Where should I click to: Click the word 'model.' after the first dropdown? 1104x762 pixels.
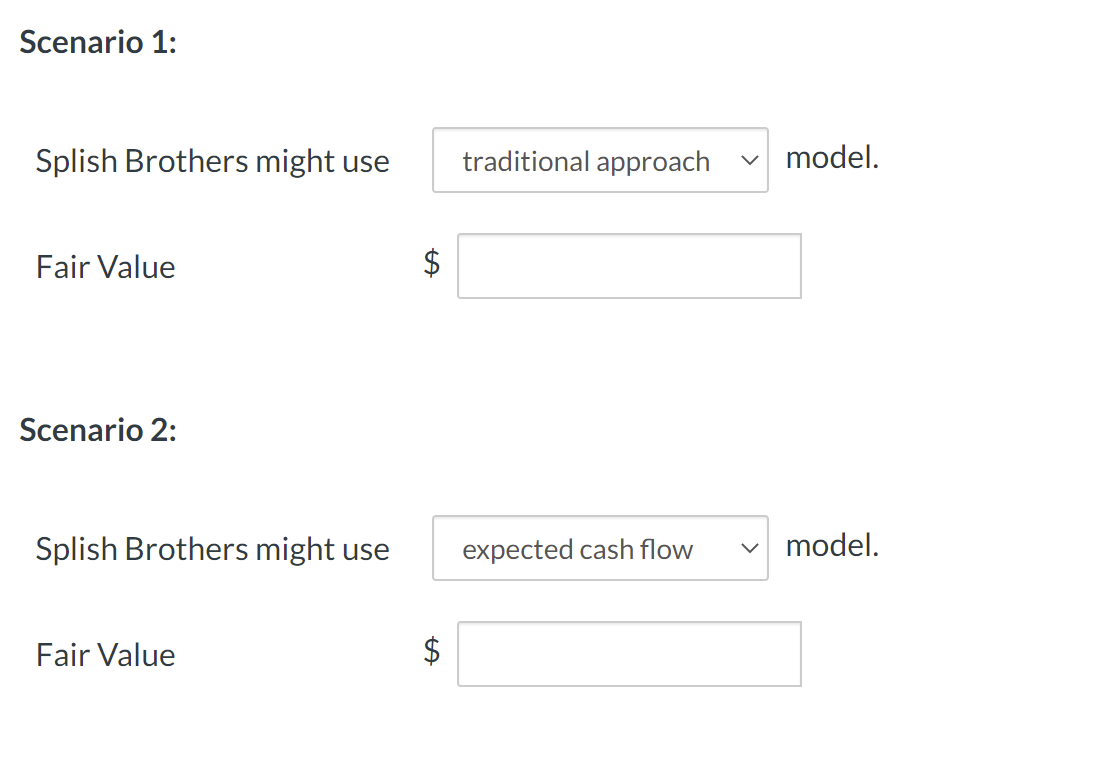[832, 156]
